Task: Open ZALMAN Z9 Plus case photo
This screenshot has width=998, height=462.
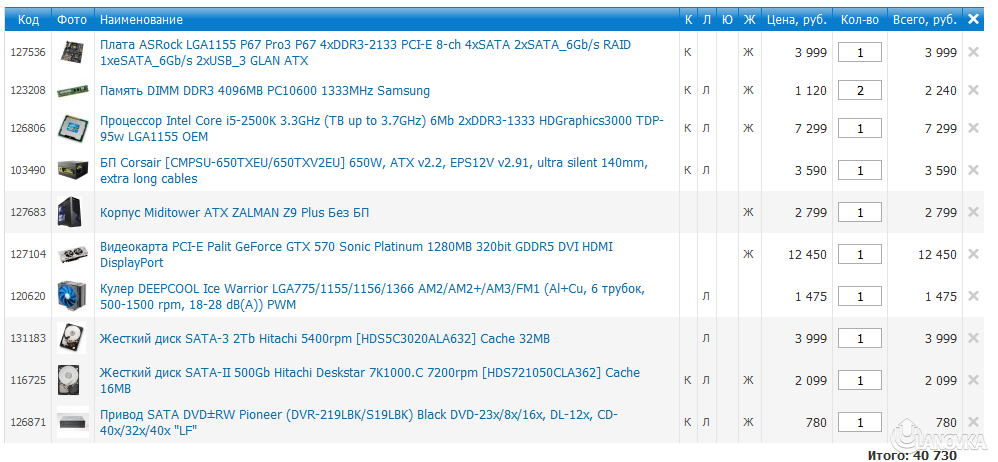Action: pyautogui.click(x=69, y=212)
